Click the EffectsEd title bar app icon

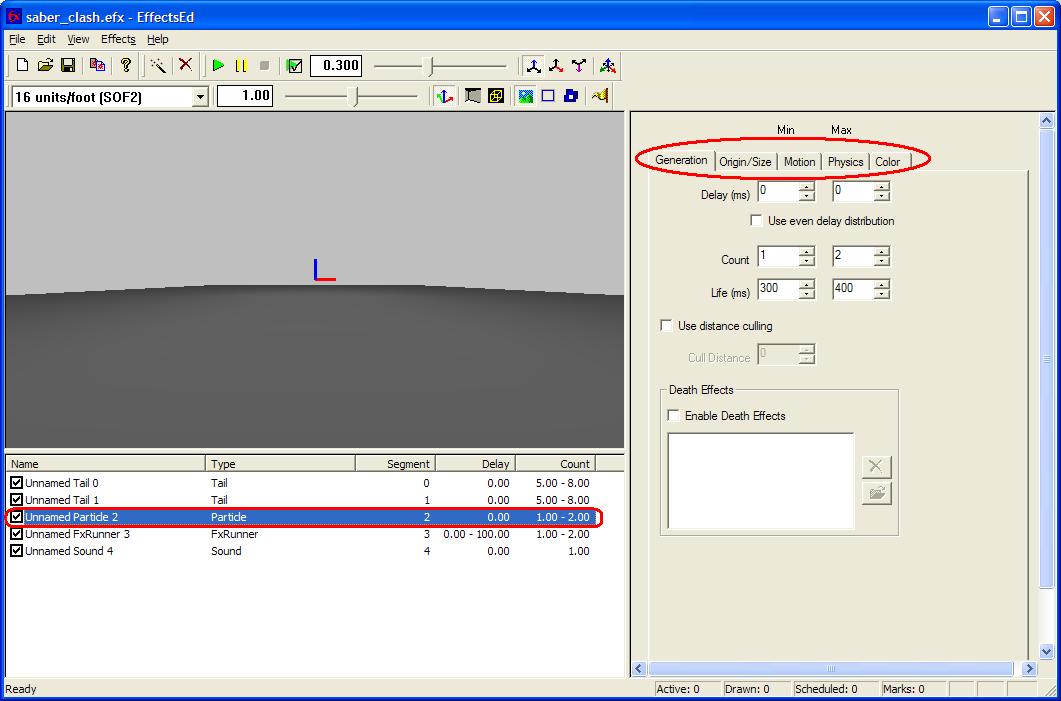(x=13, y=17)
